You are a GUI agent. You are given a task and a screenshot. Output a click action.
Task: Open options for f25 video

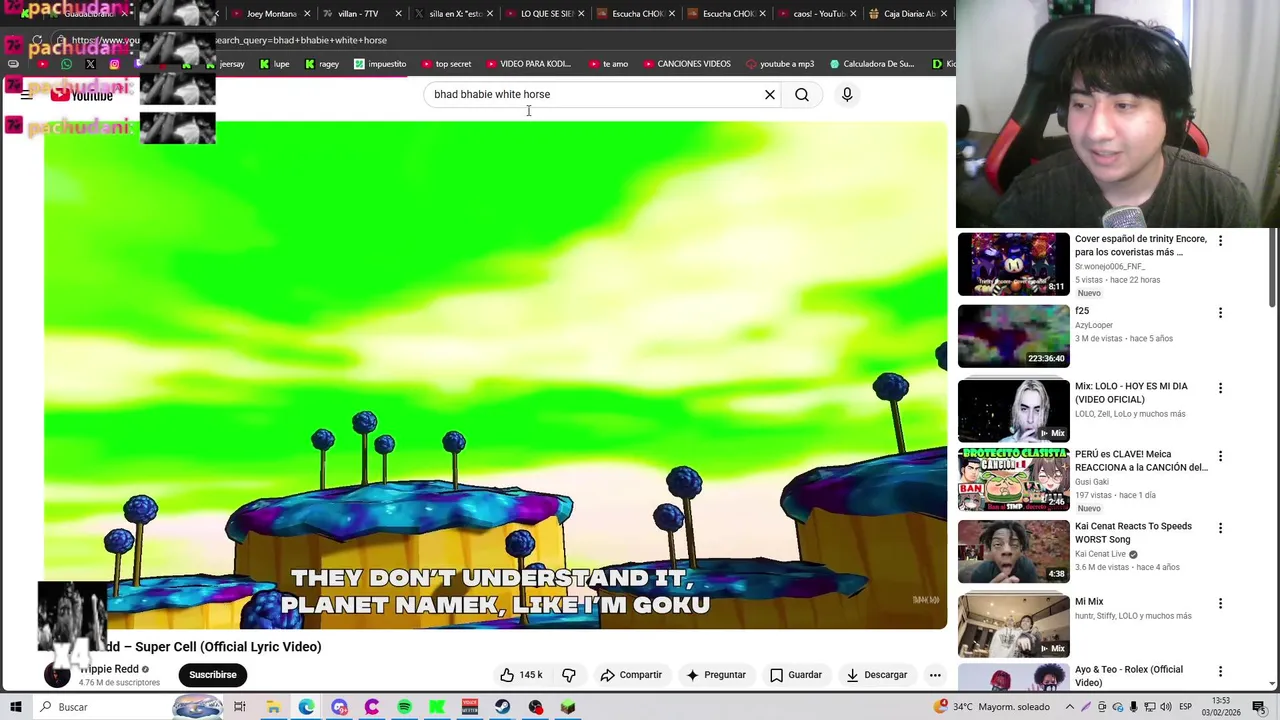point(1220,313)
